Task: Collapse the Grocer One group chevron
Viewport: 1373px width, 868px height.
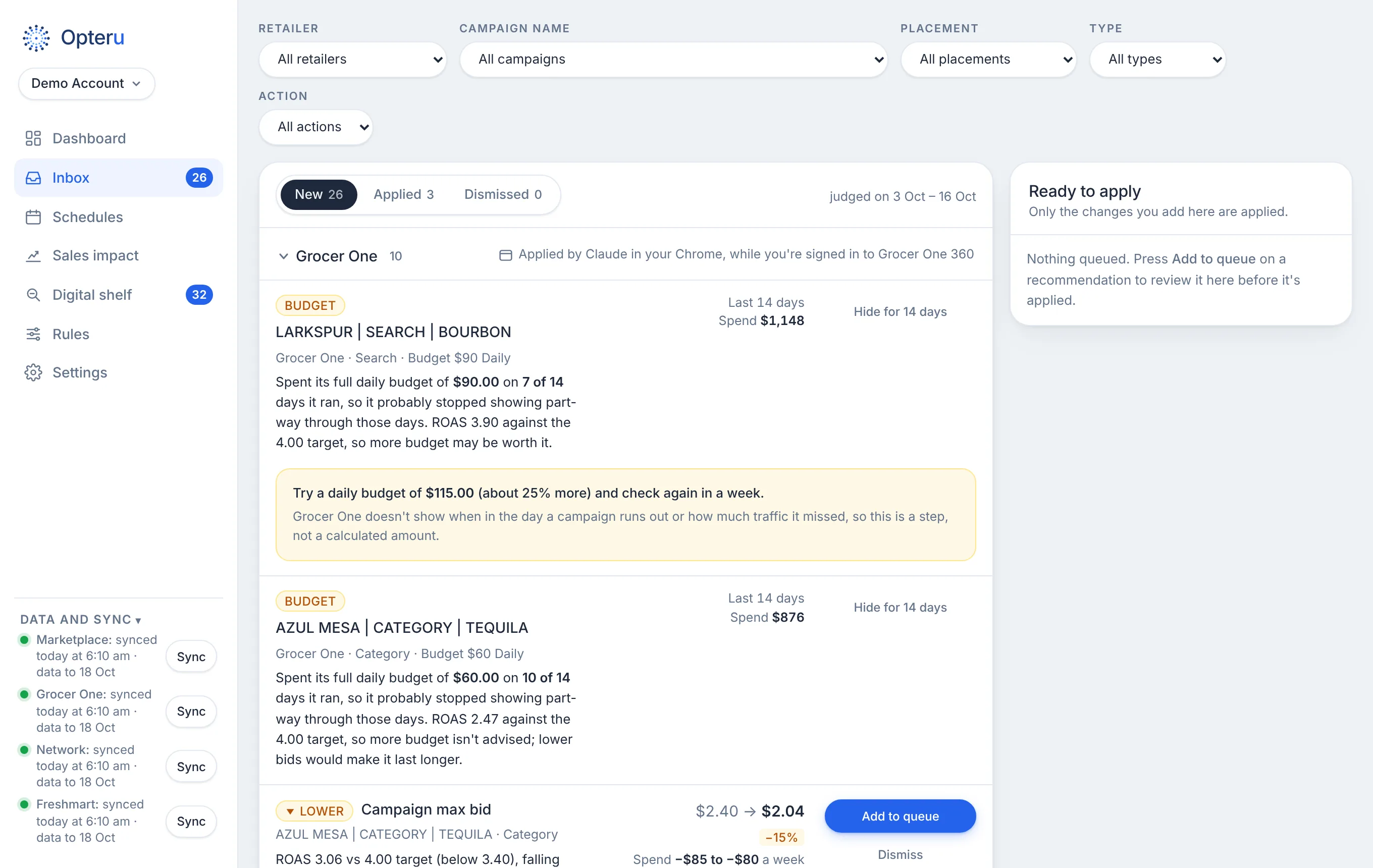Action: point(283,256)
